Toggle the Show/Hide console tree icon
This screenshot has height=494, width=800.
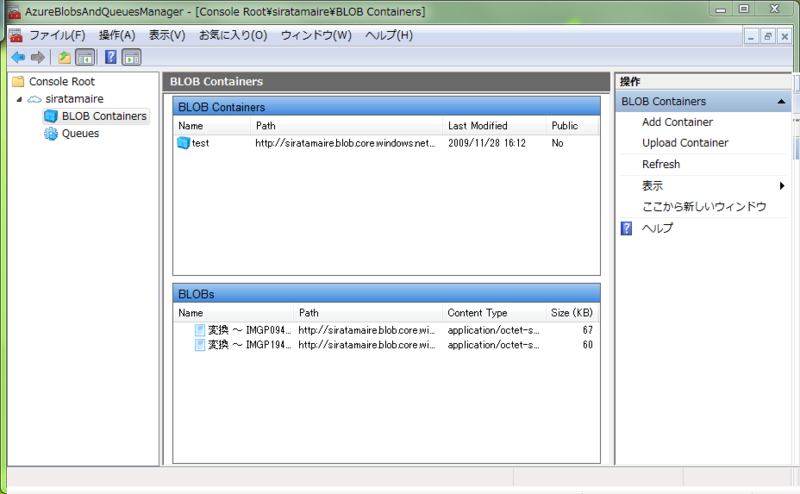85,57
